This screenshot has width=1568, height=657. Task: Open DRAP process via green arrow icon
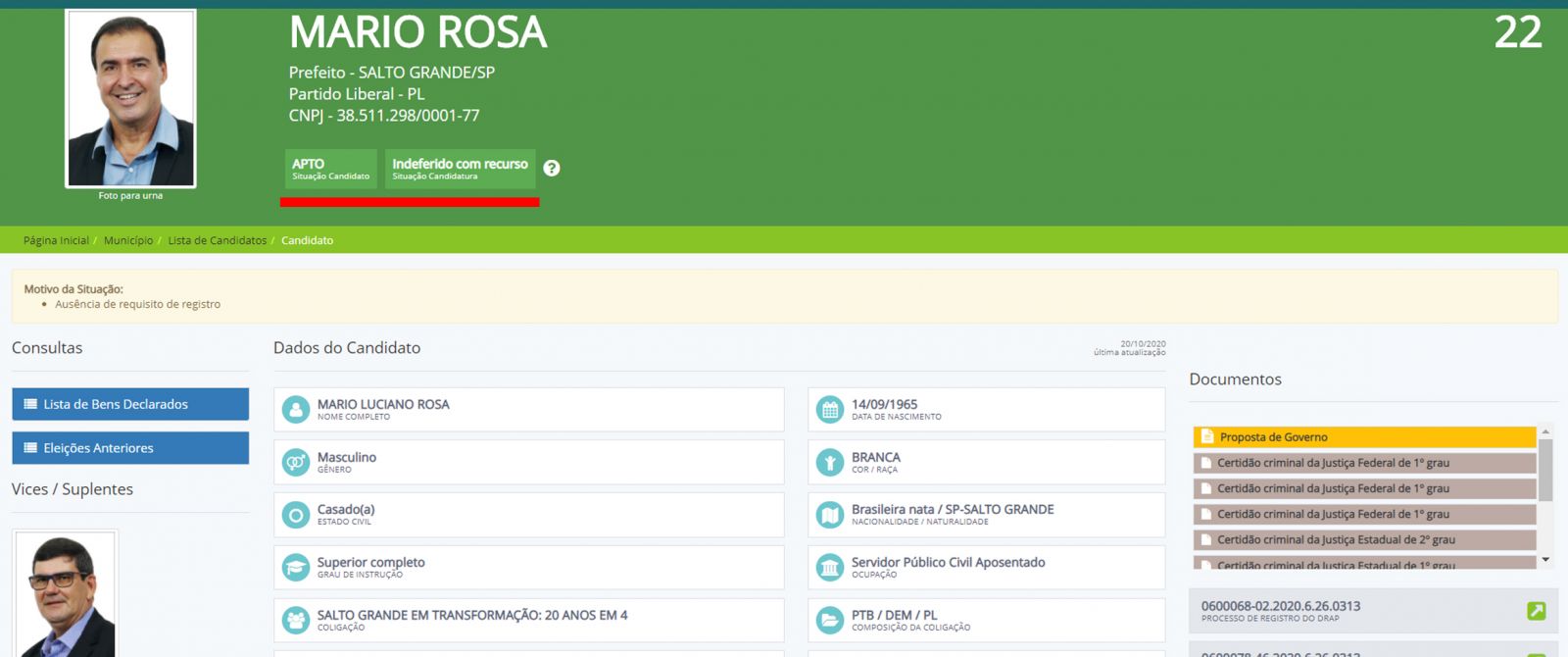1536,611
